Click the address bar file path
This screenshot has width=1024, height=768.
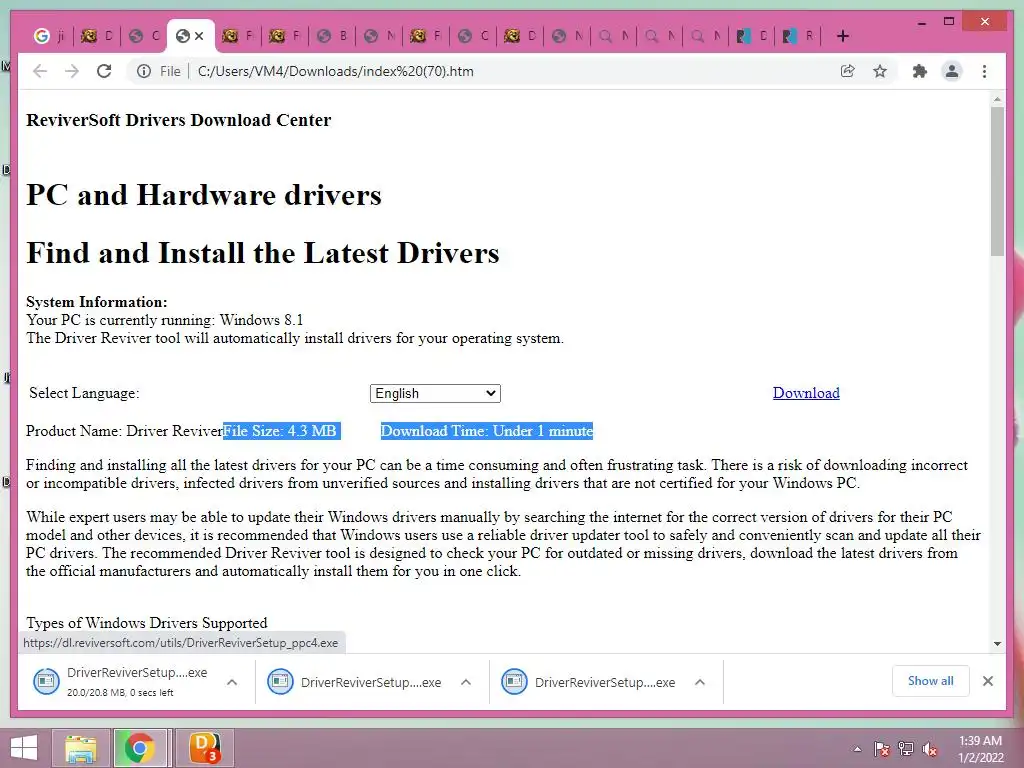pyautogui.click(x=335, y=71)
